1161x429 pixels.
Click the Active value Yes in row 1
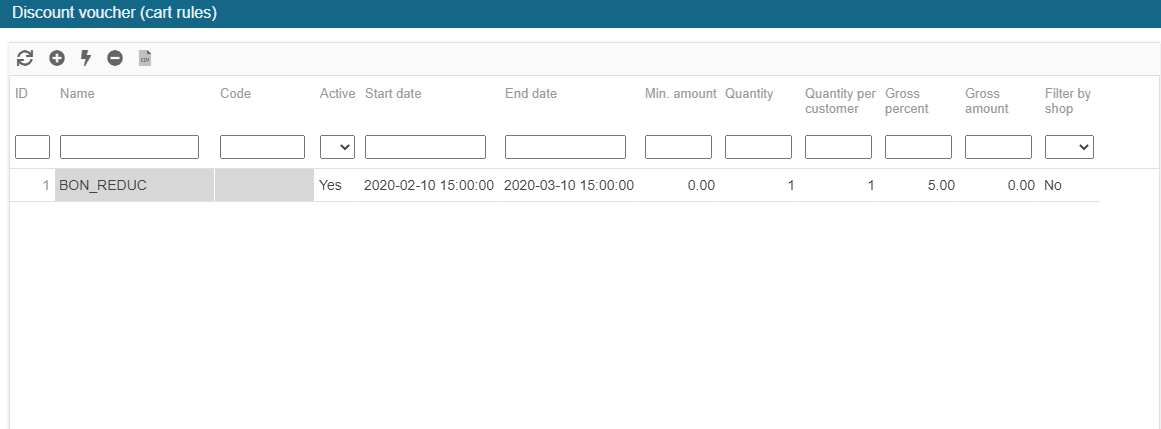(x=330, y=185)
